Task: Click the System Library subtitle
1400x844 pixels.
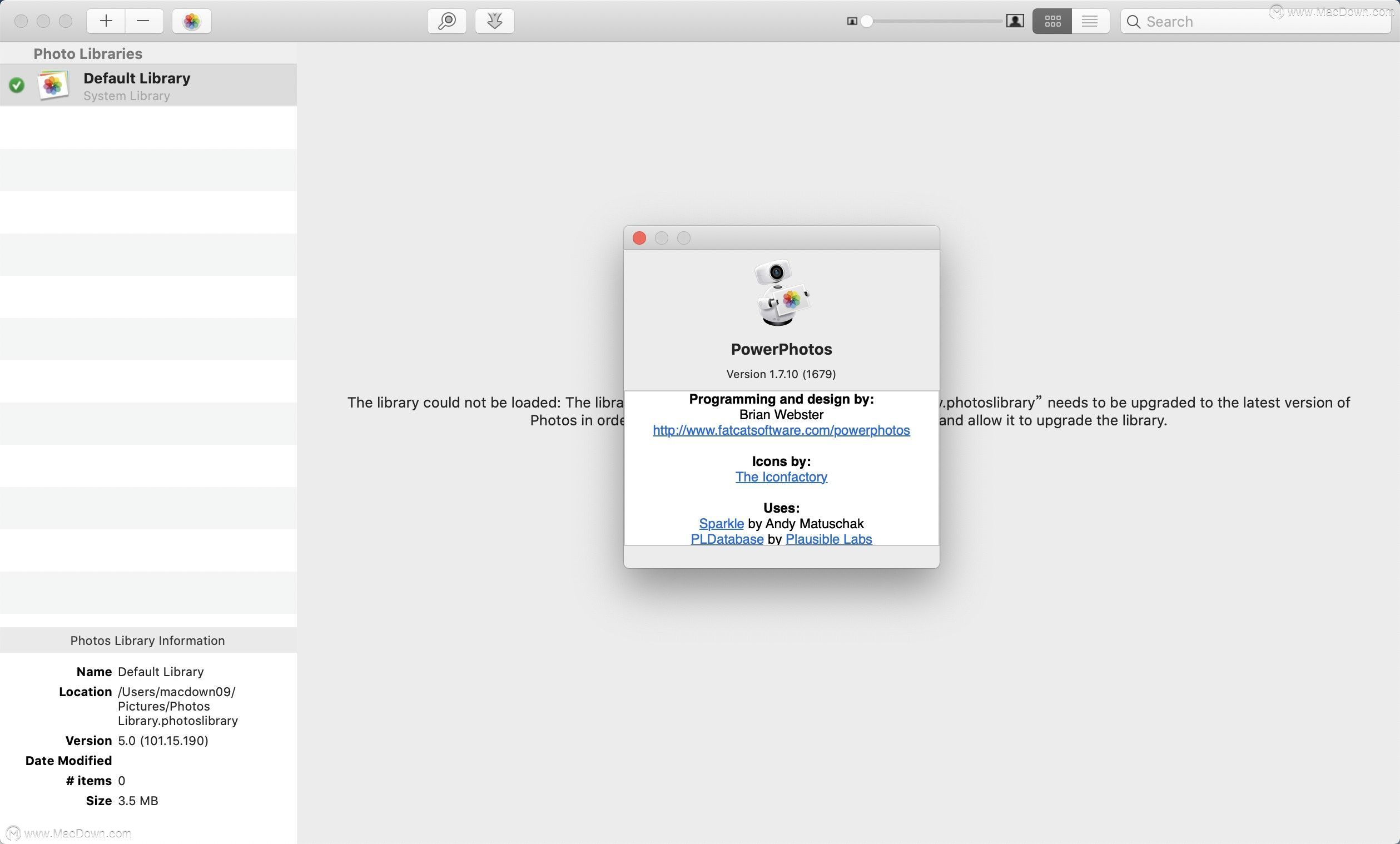Action: pos(127,96)
